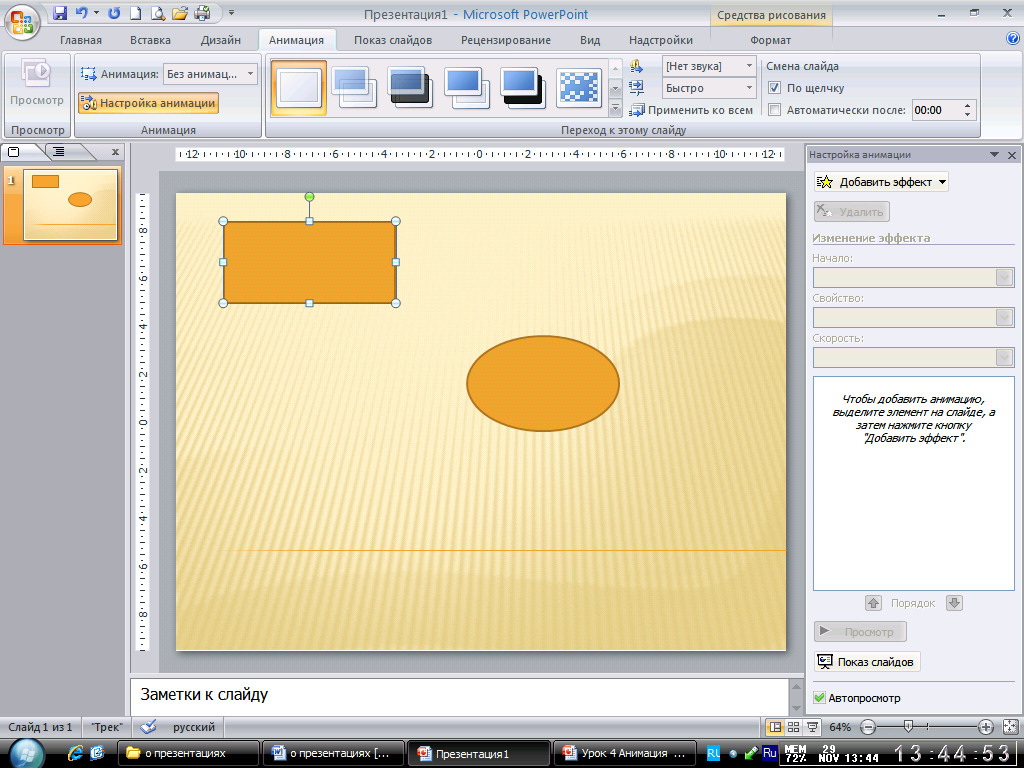Open the 'Формат' drawing tools tab

[771, 40]
